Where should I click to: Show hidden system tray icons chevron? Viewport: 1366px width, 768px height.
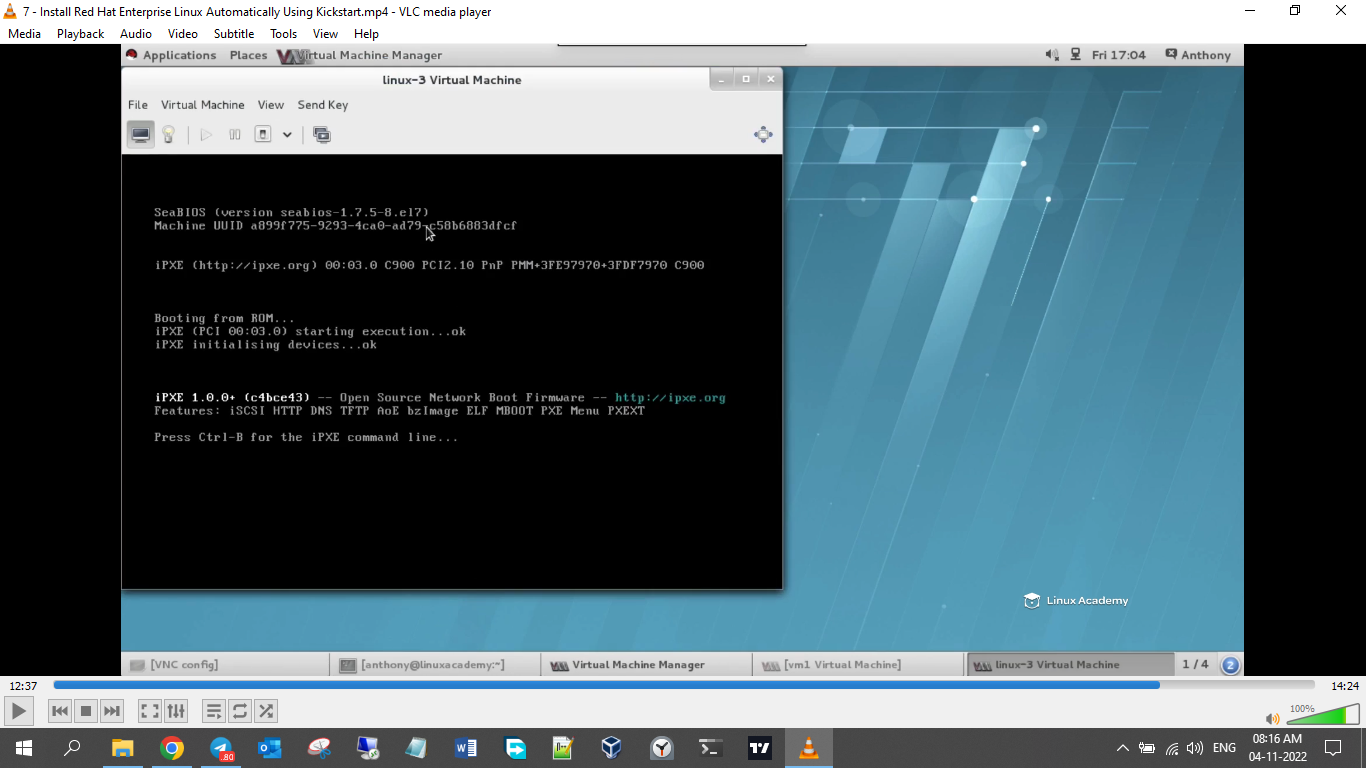tap(1122, 748)
